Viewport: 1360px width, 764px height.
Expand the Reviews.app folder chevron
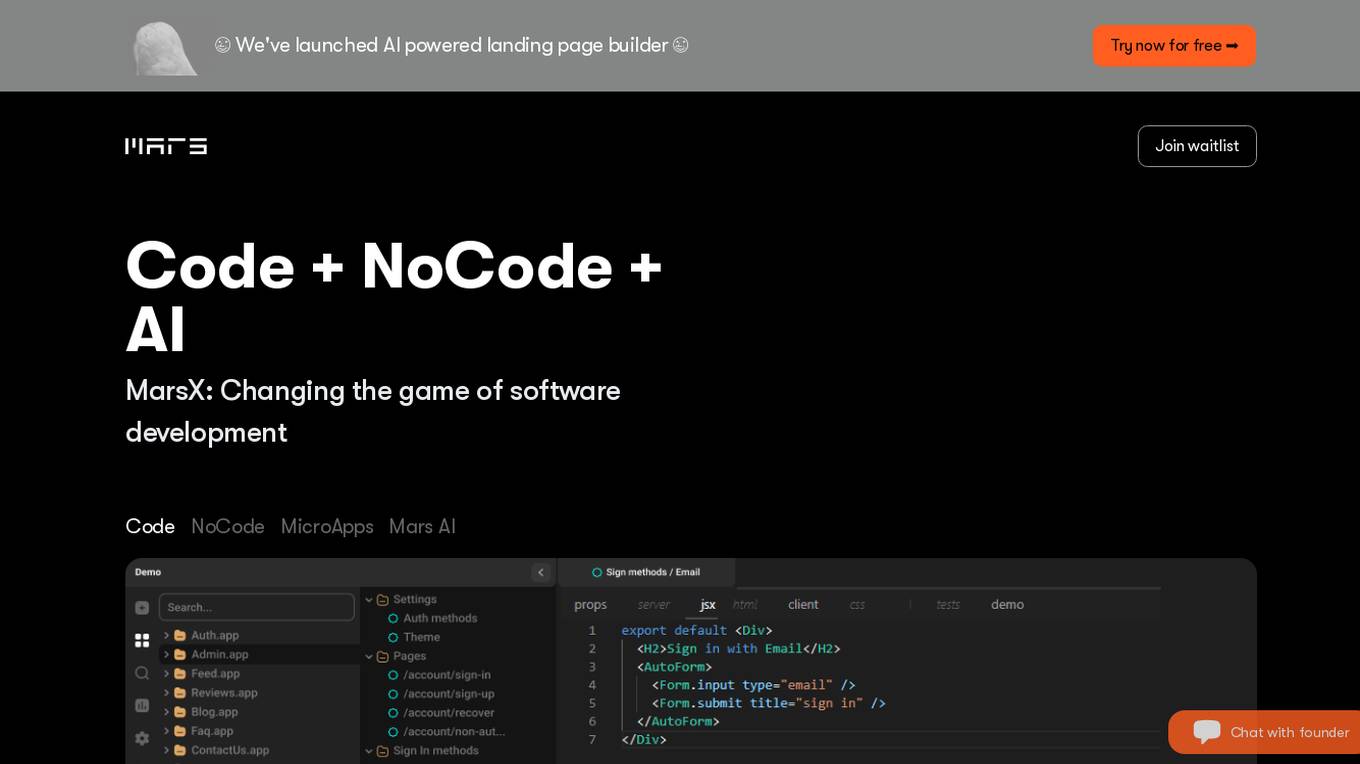point(167,693)
